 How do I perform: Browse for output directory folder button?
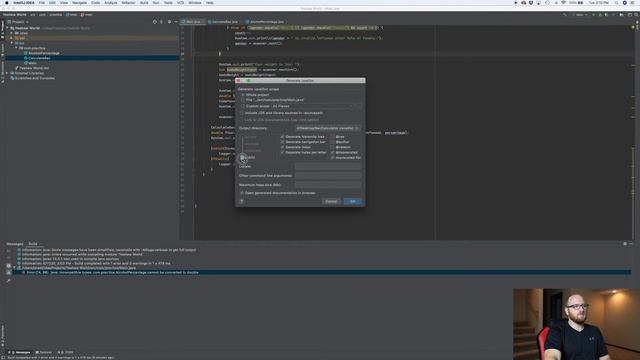pyautogui.click(x=357, y=128)
